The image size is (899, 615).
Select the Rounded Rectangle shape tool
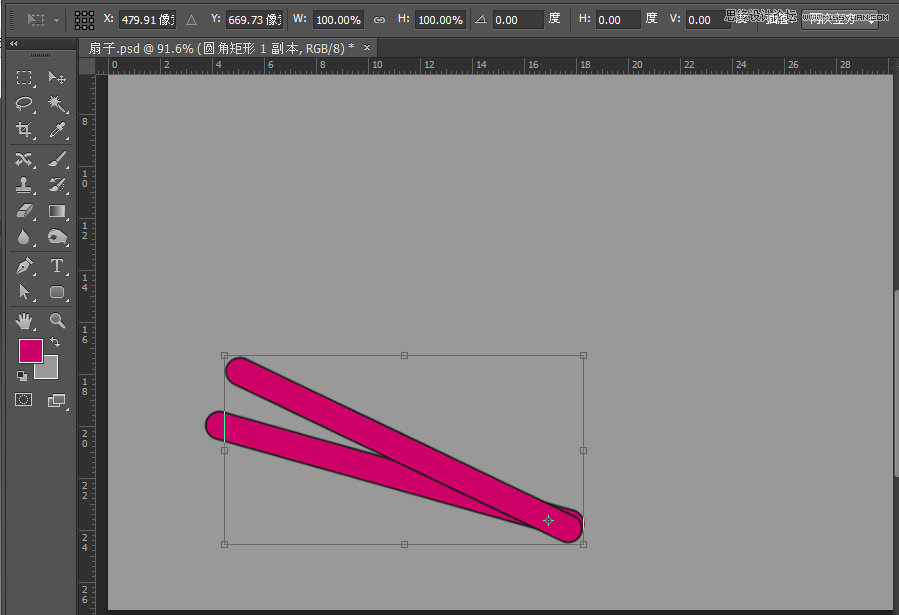[x=56, y=292]
